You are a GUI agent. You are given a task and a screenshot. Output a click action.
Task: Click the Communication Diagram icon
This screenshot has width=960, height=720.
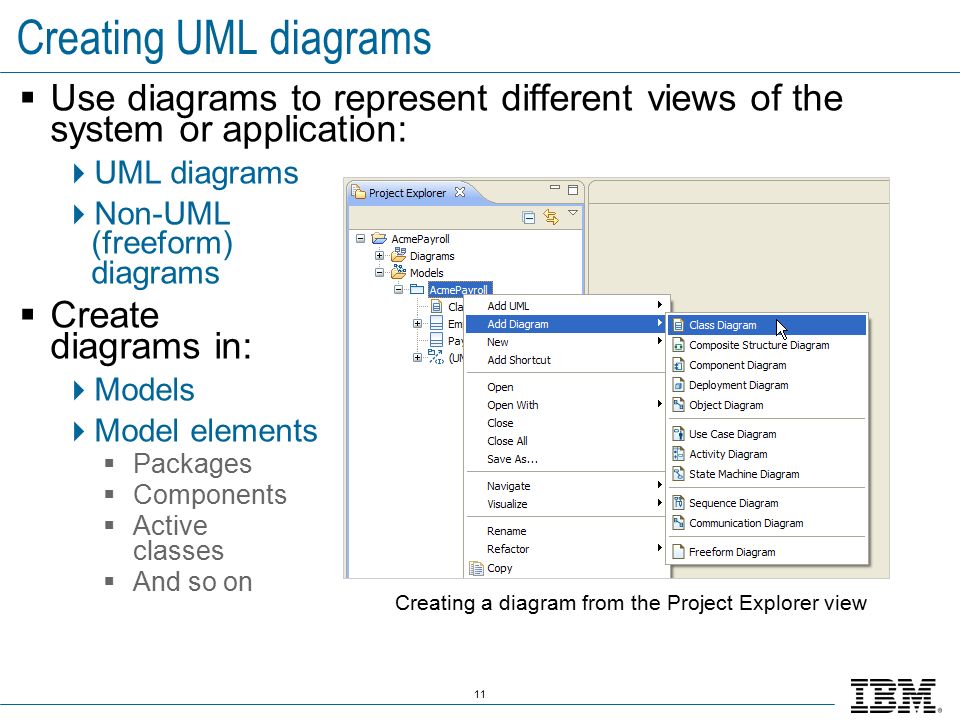pyautogui.click(x=678, y=523)
